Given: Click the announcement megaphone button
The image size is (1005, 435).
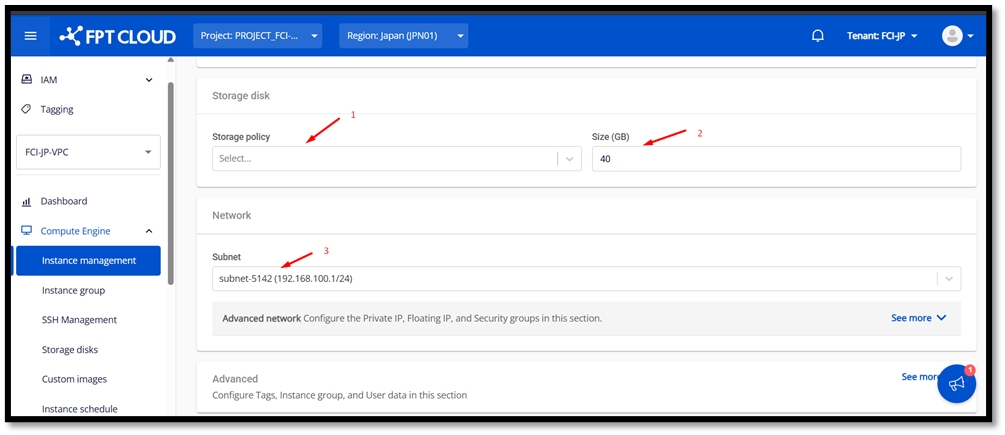Looking at the screenshot, I should pyautogui.click(x=956, y=384).
